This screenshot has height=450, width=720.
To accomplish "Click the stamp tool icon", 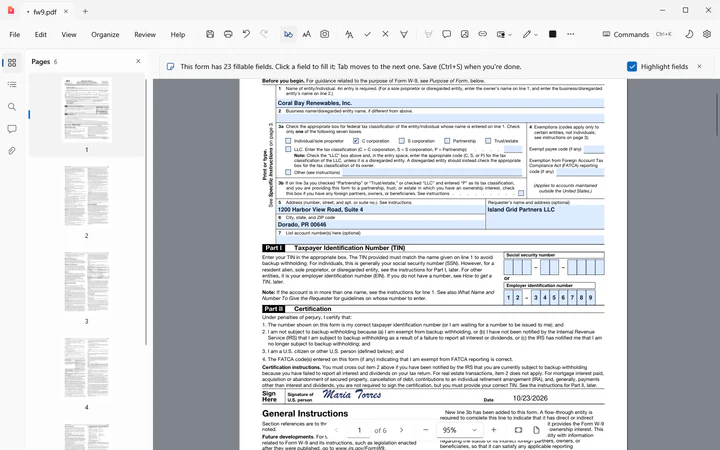I will pos(501,34).
